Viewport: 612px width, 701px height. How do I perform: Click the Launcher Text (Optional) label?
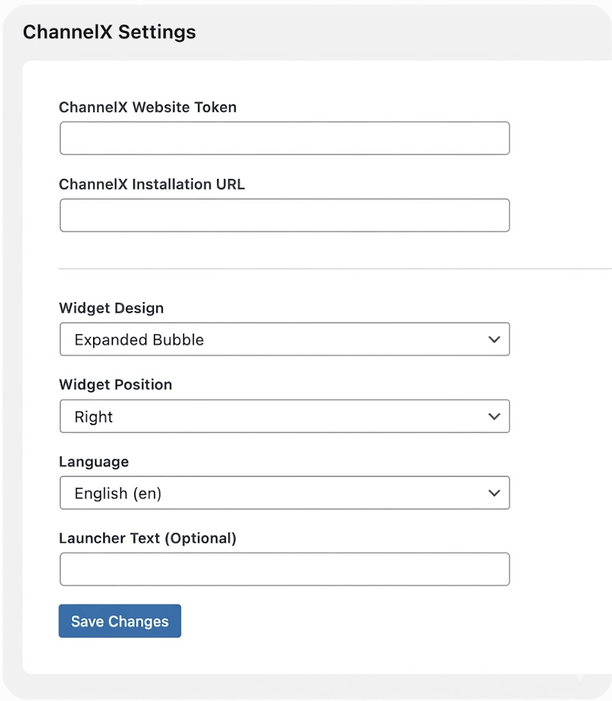(x=148, y=538)
